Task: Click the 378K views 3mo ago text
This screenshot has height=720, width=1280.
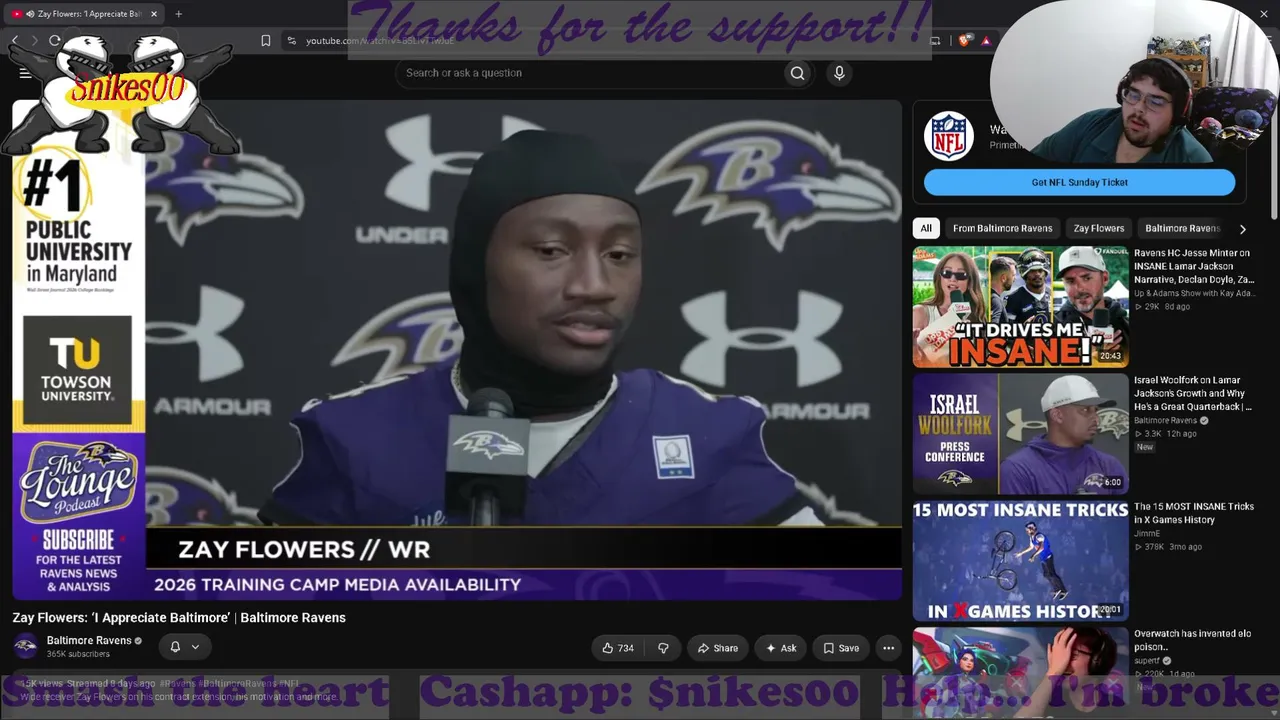Action: [x=1168, y=547]
